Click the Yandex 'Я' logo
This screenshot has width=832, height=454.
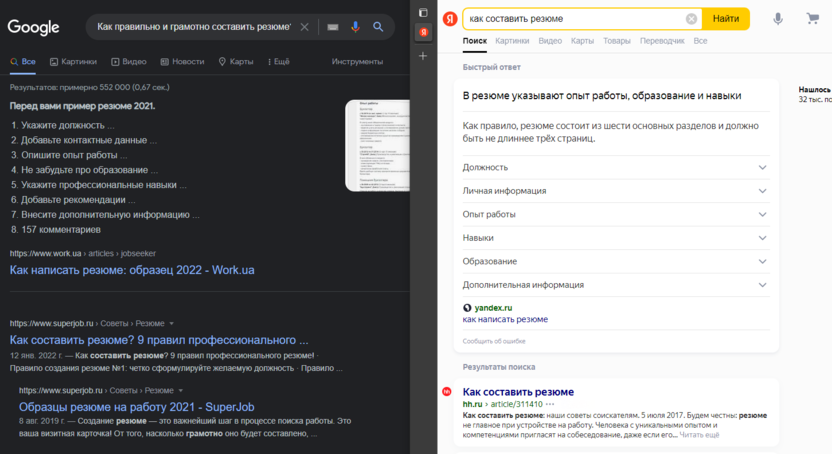[450, 19]
